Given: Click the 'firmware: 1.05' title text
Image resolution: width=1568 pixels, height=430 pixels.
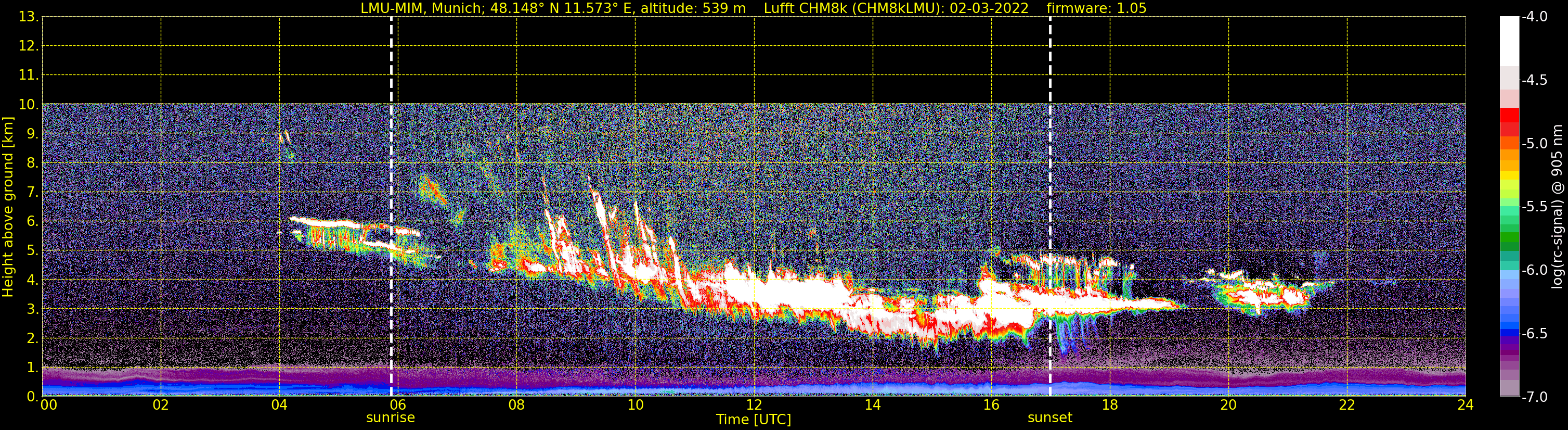Looking at the screenshot, I should [1096, 8].
